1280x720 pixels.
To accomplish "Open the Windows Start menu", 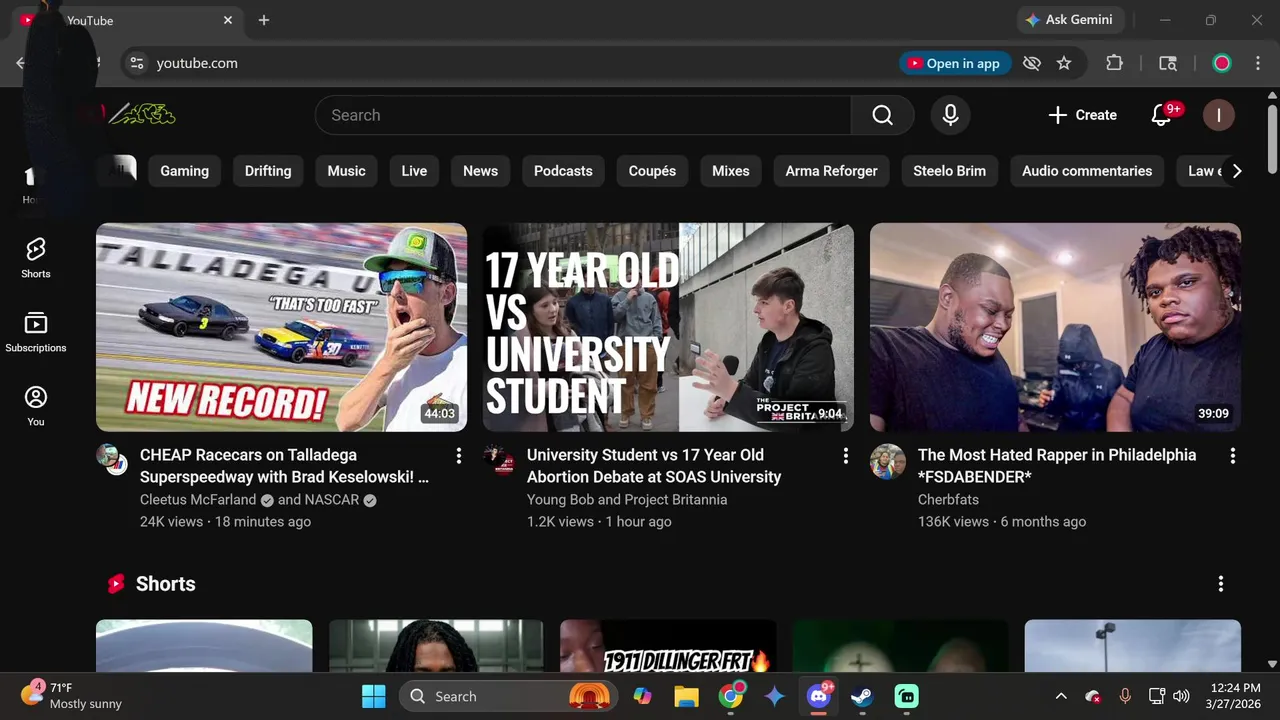I will 374,696.
